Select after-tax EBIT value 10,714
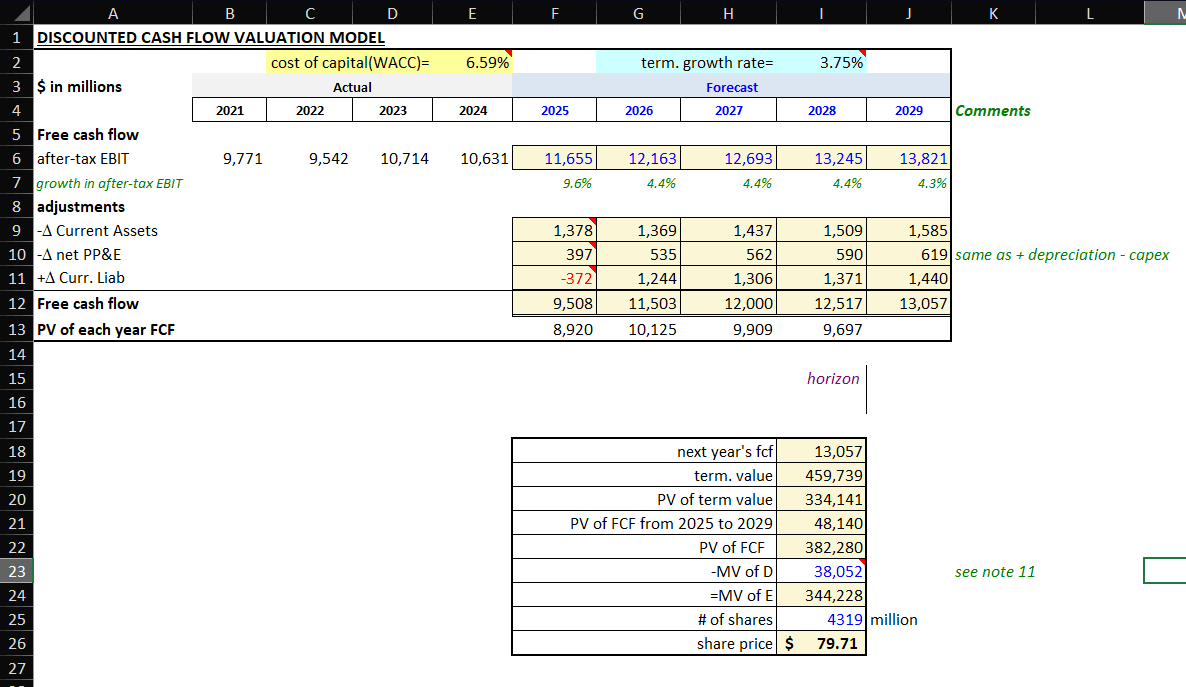 coord(393,159)
